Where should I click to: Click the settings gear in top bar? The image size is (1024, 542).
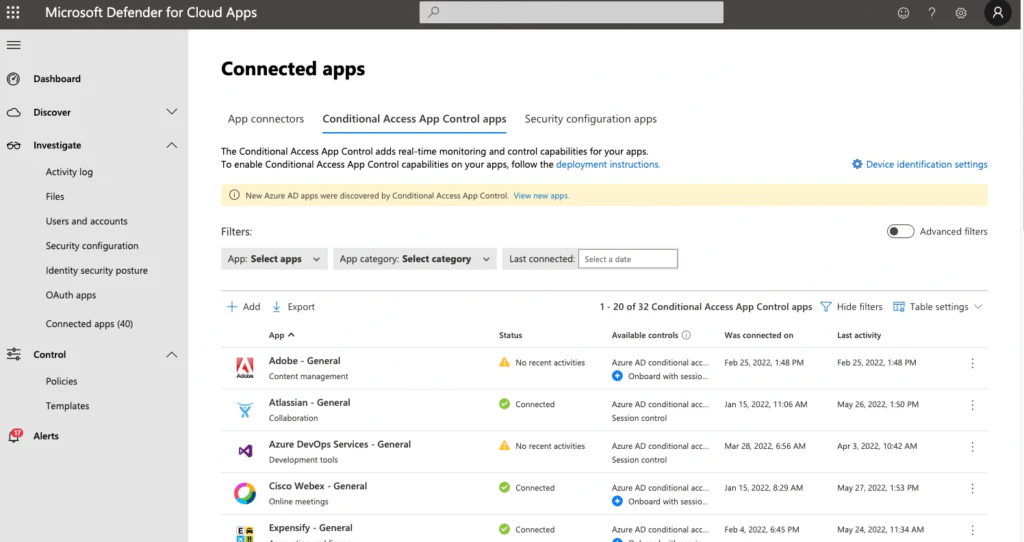click(x=961, y=12)
